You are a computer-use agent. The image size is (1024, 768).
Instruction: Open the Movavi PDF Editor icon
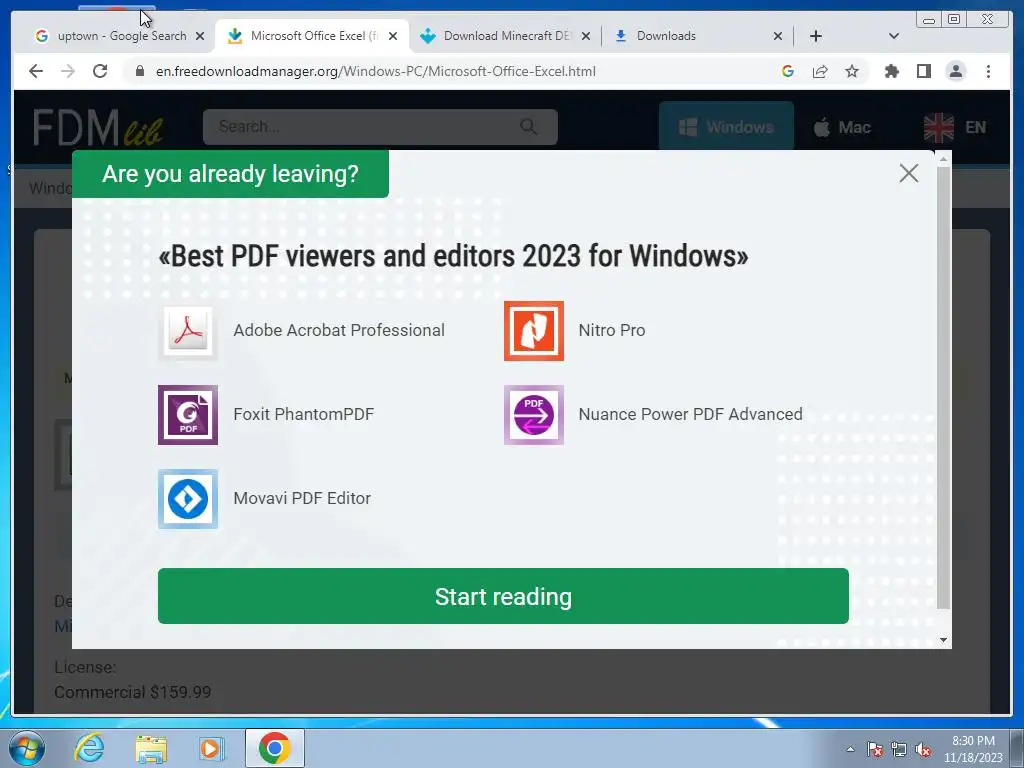pyautogui.click(x=188, y=499)
